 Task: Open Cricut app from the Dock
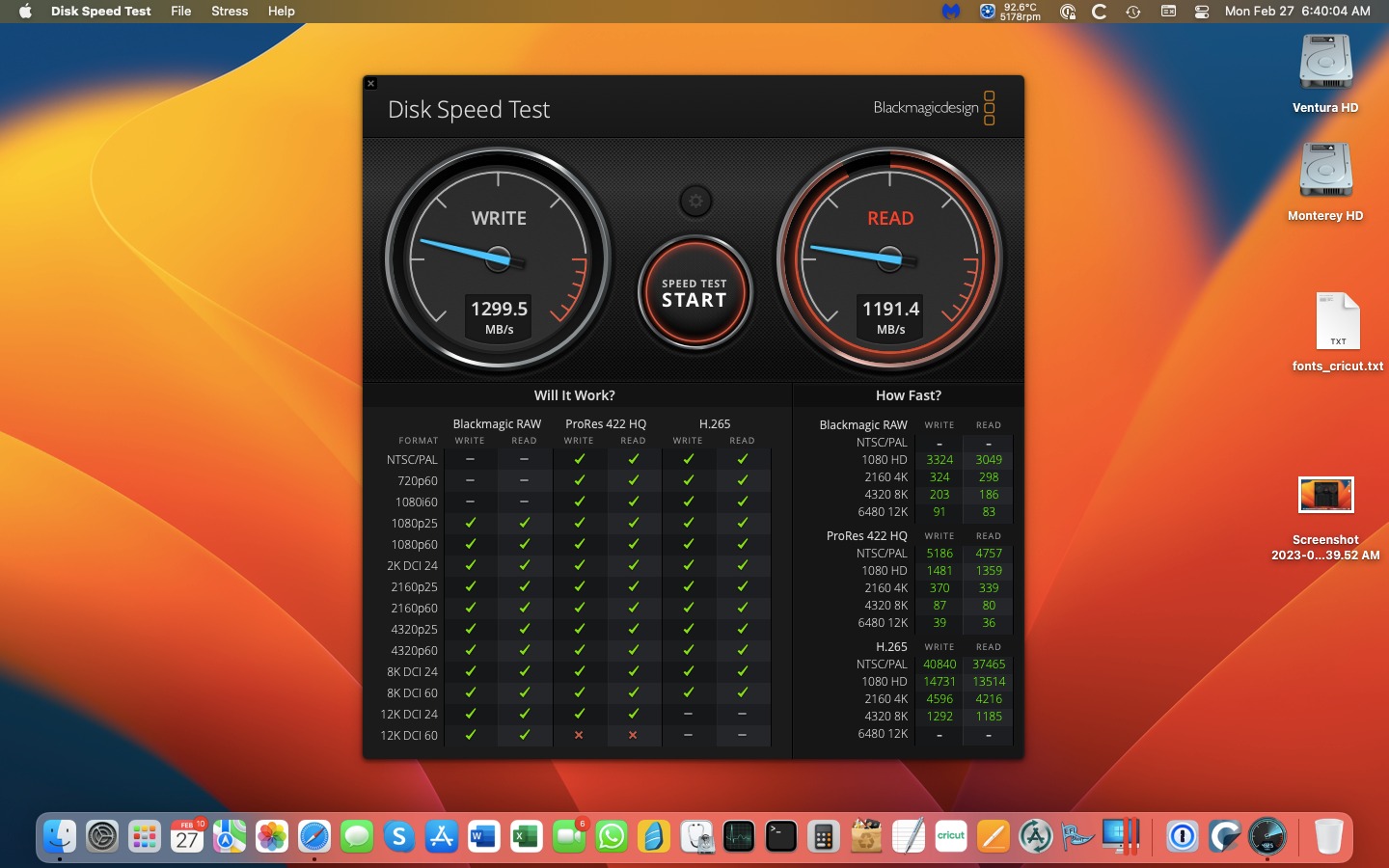(951, 836)
